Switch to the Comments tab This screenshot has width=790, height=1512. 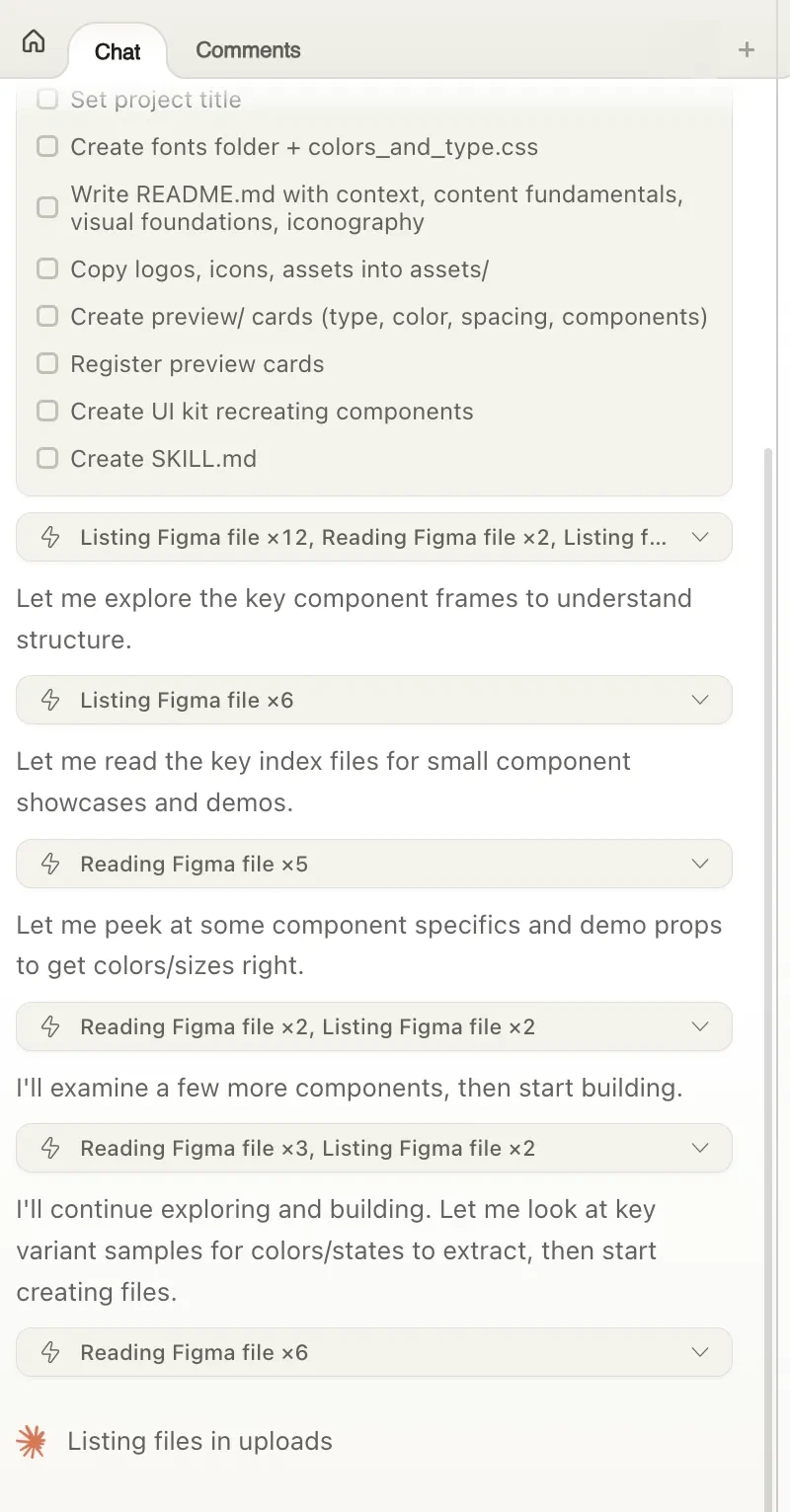pos(248,50)
